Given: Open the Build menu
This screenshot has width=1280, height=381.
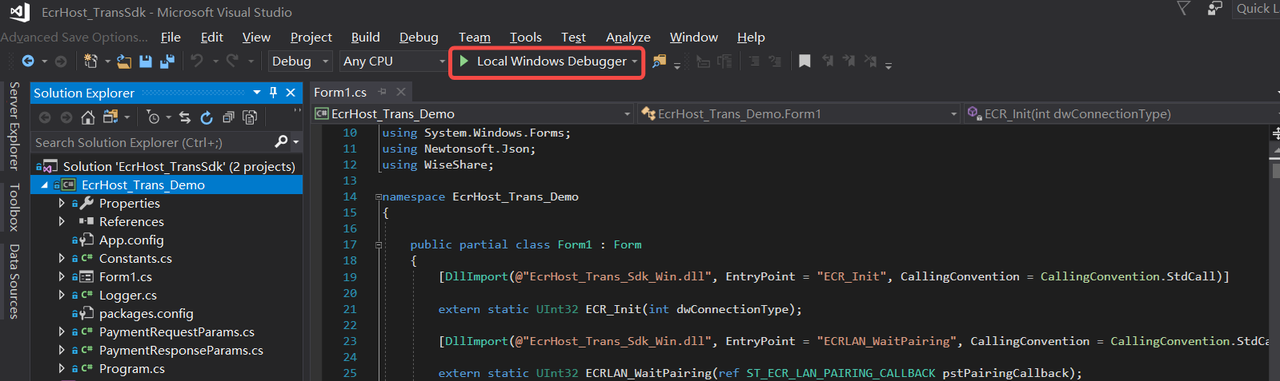Looking at the screenshot, I should coord(365,37).
